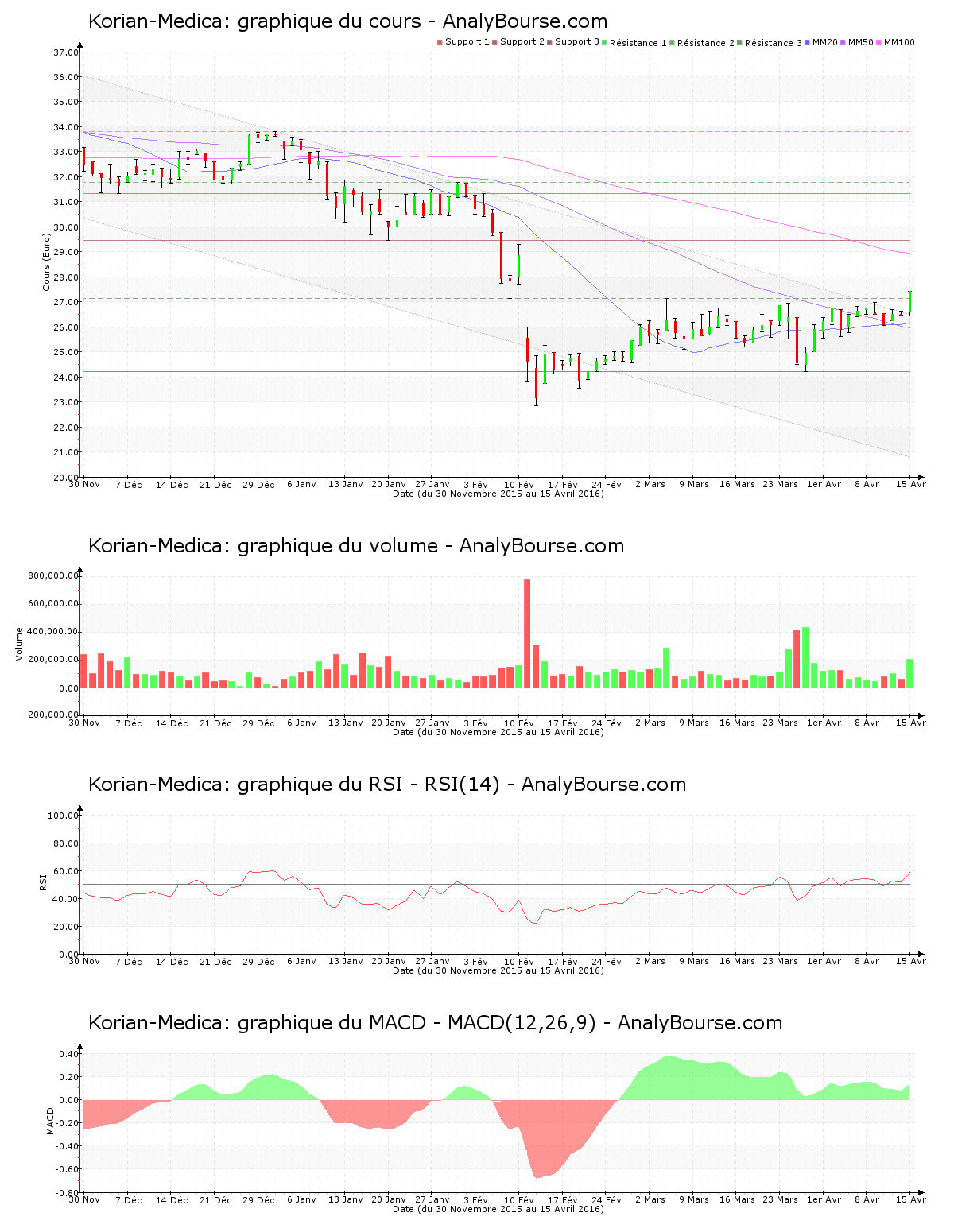Click the 'graphique du volume' chart title

pyautogui.click(x=356, y=546)
